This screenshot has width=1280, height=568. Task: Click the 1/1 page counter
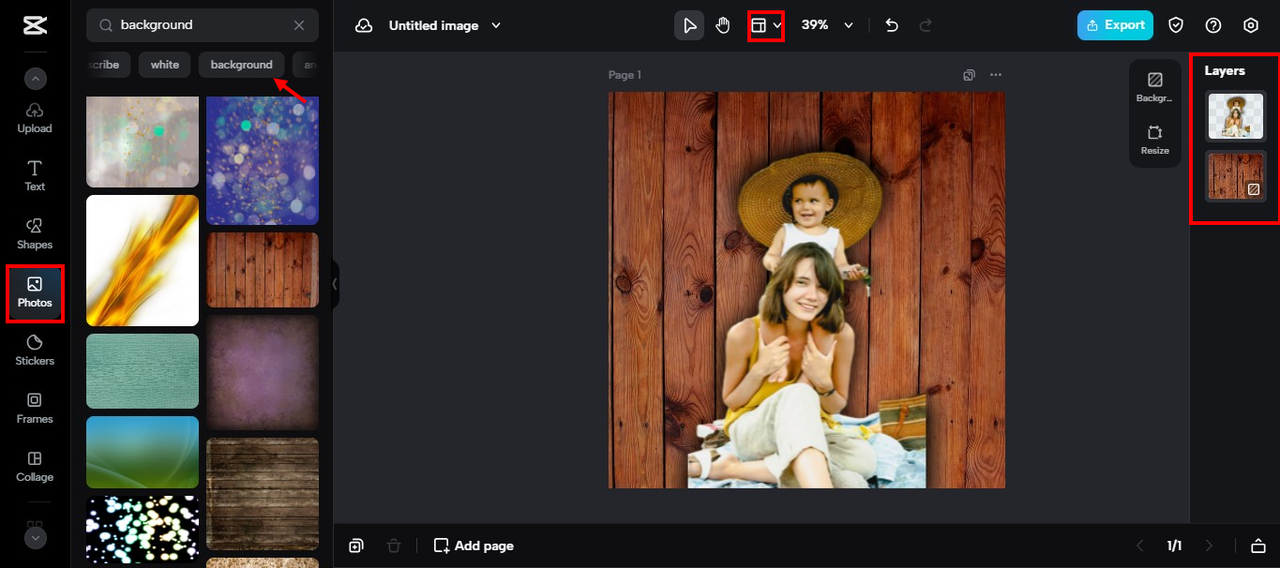[1174, 546]
